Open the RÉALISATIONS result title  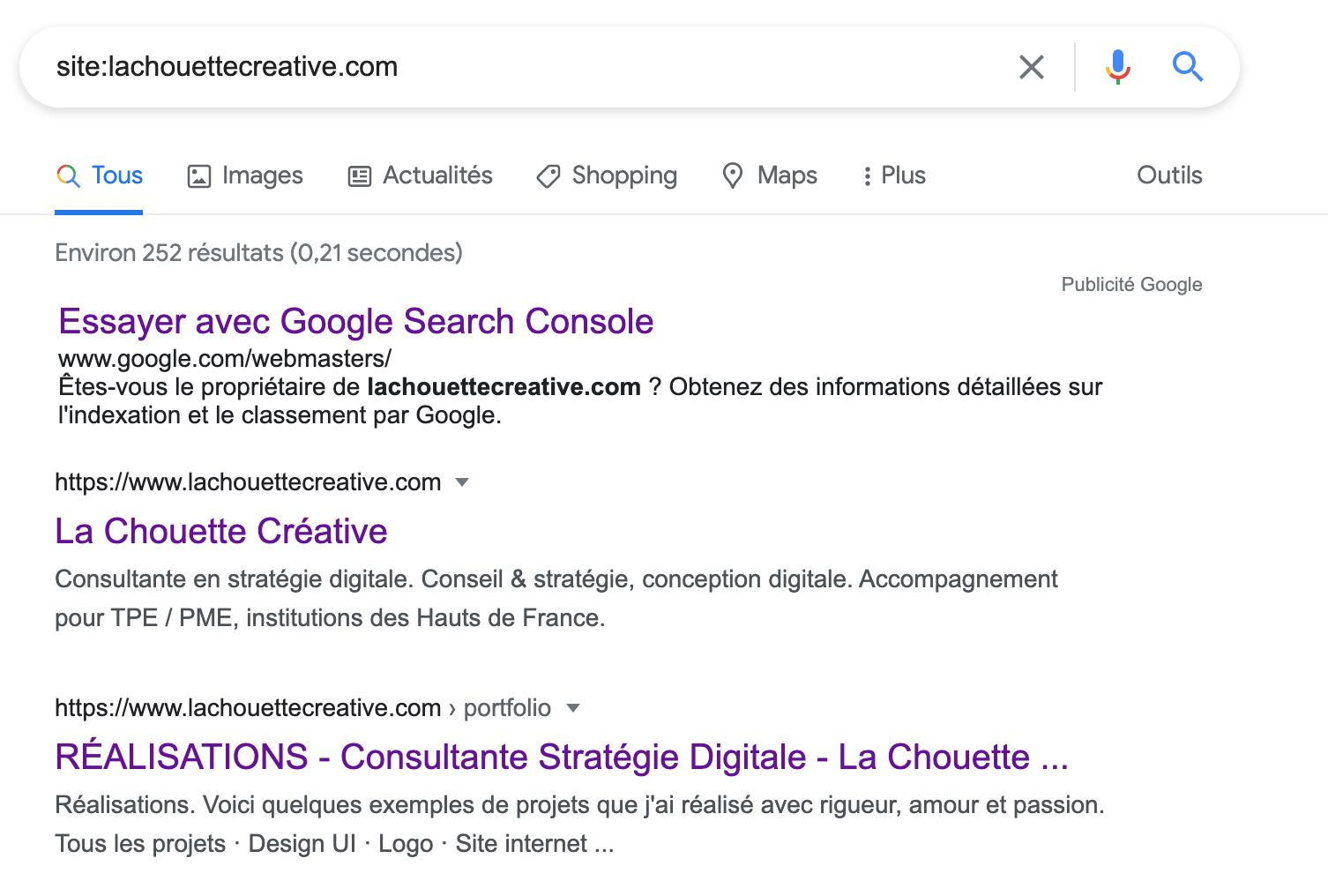[562, 757]
